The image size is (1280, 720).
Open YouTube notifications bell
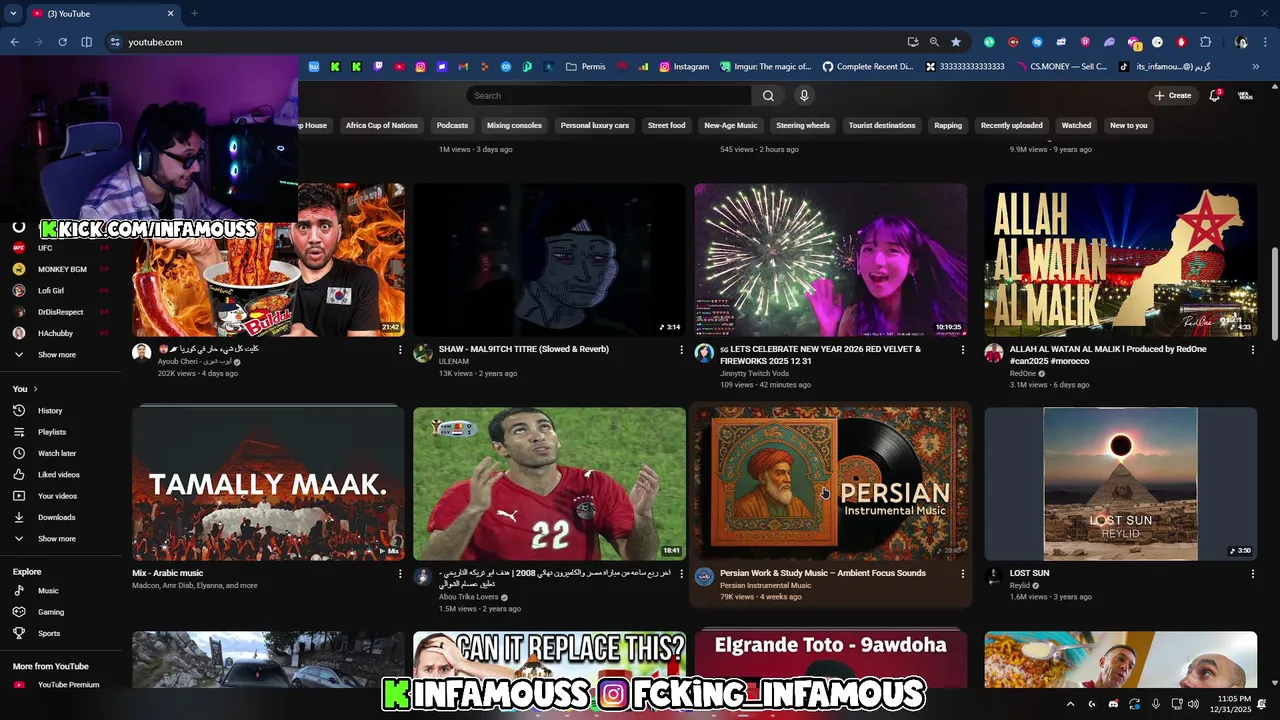1215,96
